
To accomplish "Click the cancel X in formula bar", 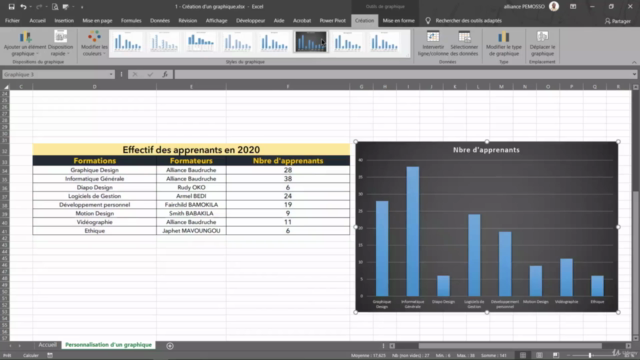I will tap(135, 74).
